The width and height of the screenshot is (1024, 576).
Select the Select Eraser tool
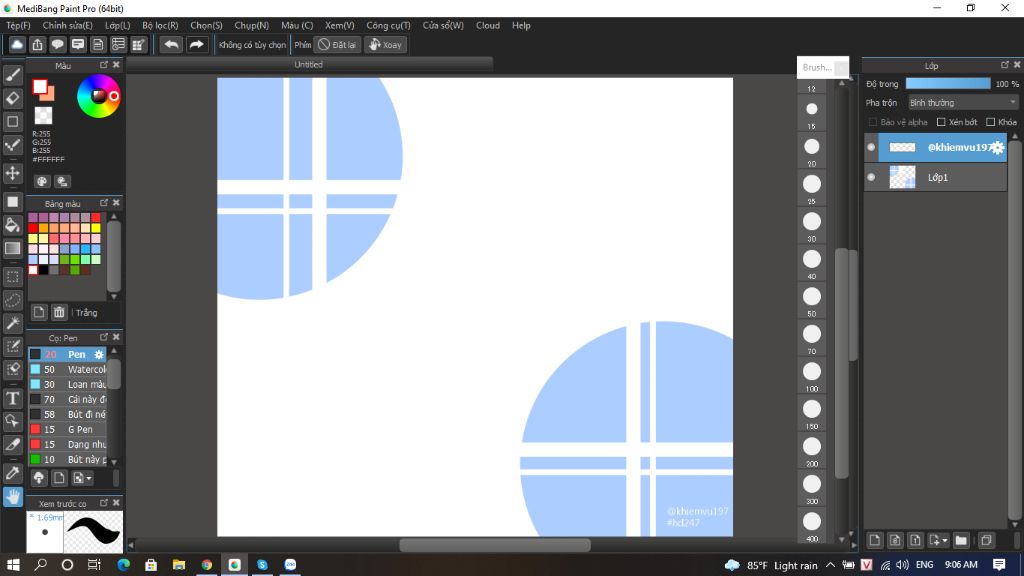pos(12,369)
